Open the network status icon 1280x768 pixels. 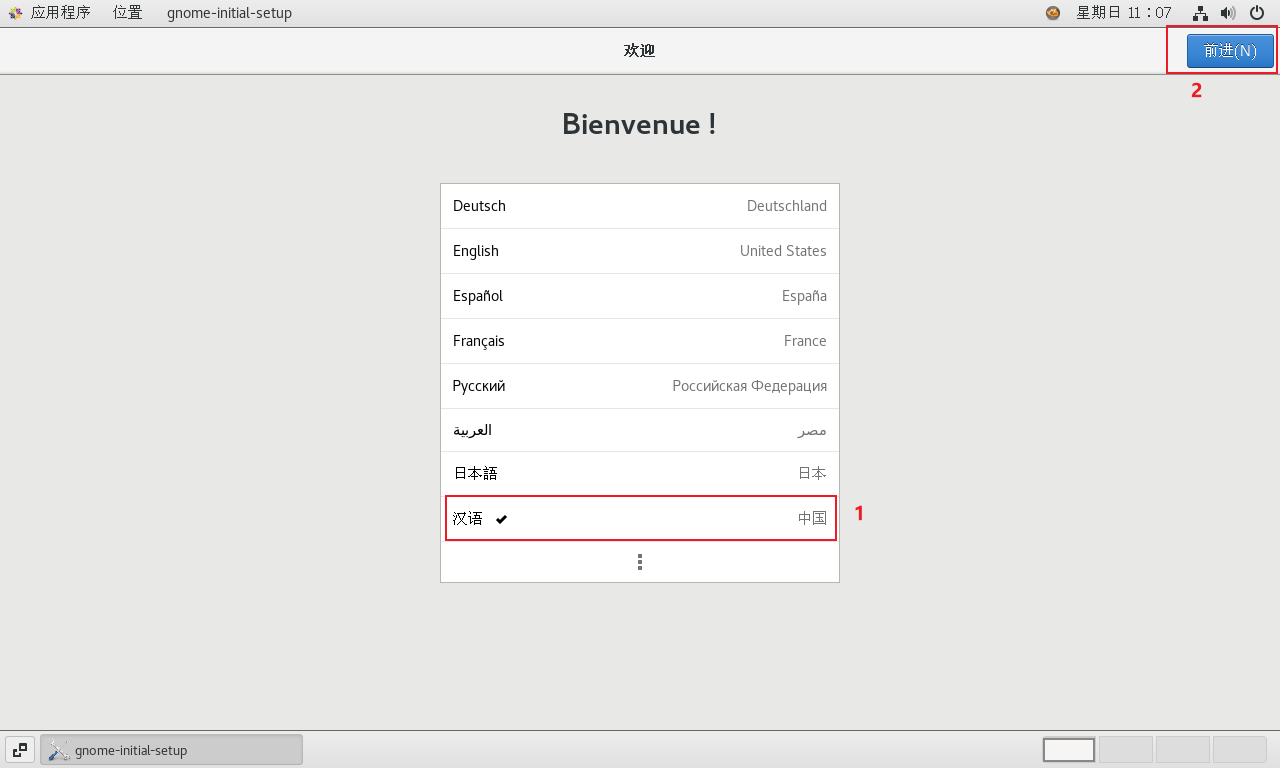[1200, 13]
